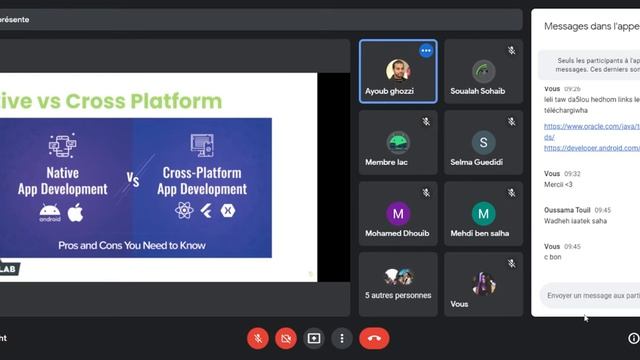Click the Membre Iac name label

(x=386, y=162)
